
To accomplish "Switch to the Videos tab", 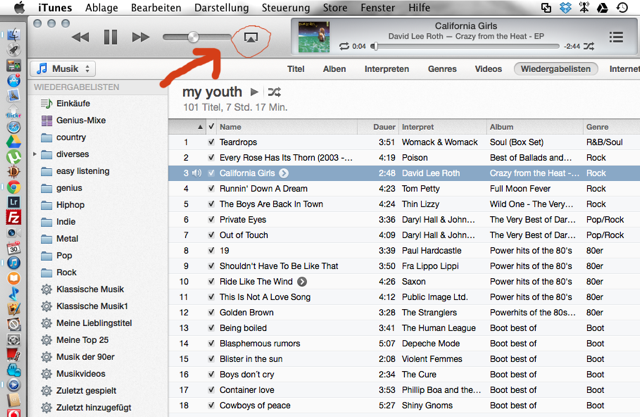I will tap(488, 69).
